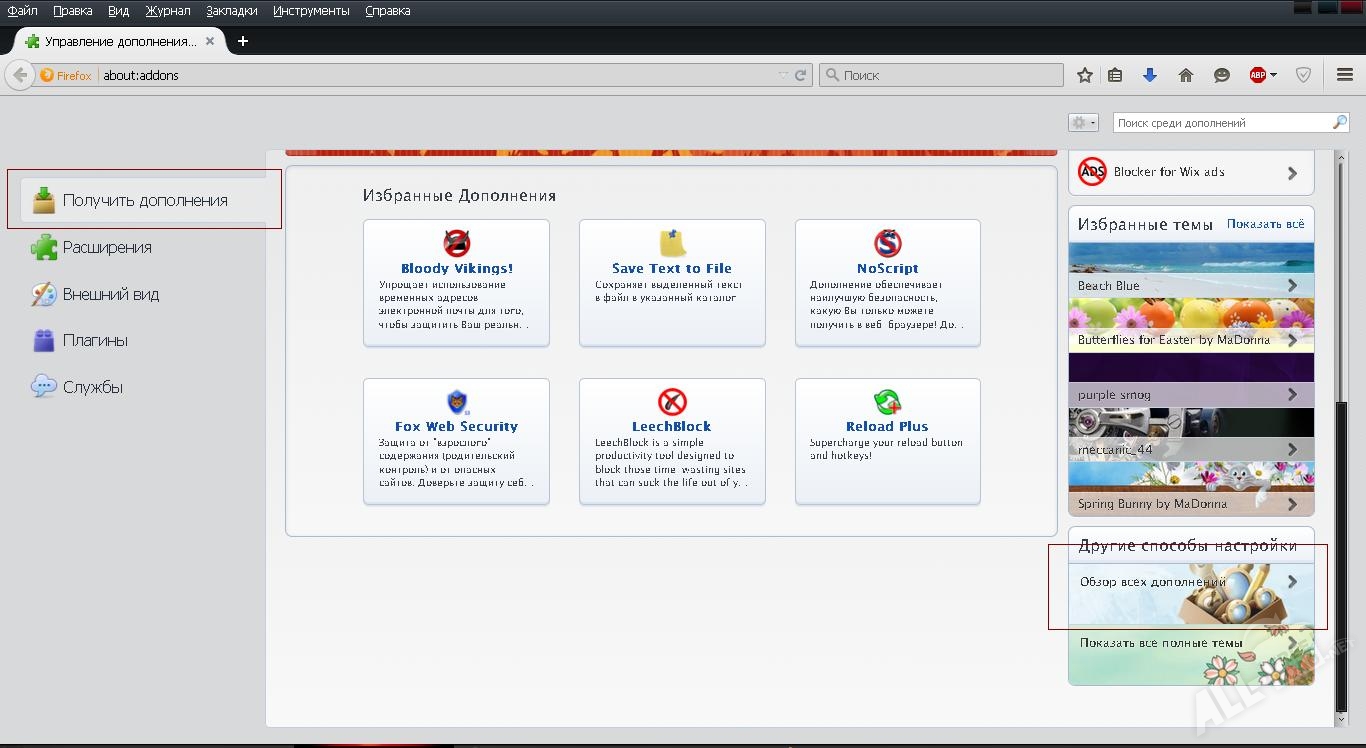Screen dimensions: 1366x748
Task: Expand the address bar history dropdown arrow
Action: pyautogui.click(x=784, y=75)
